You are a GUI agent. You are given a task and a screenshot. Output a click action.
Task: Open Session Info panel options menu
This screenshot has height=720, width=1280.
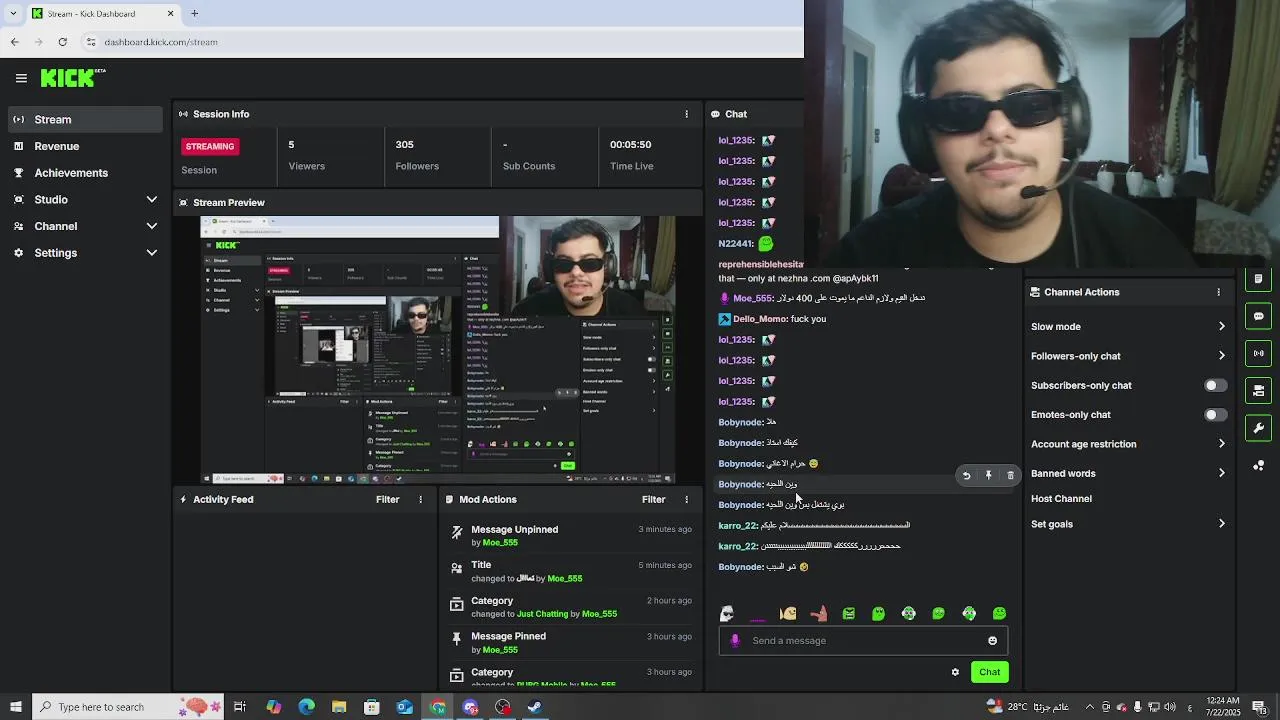686,114
